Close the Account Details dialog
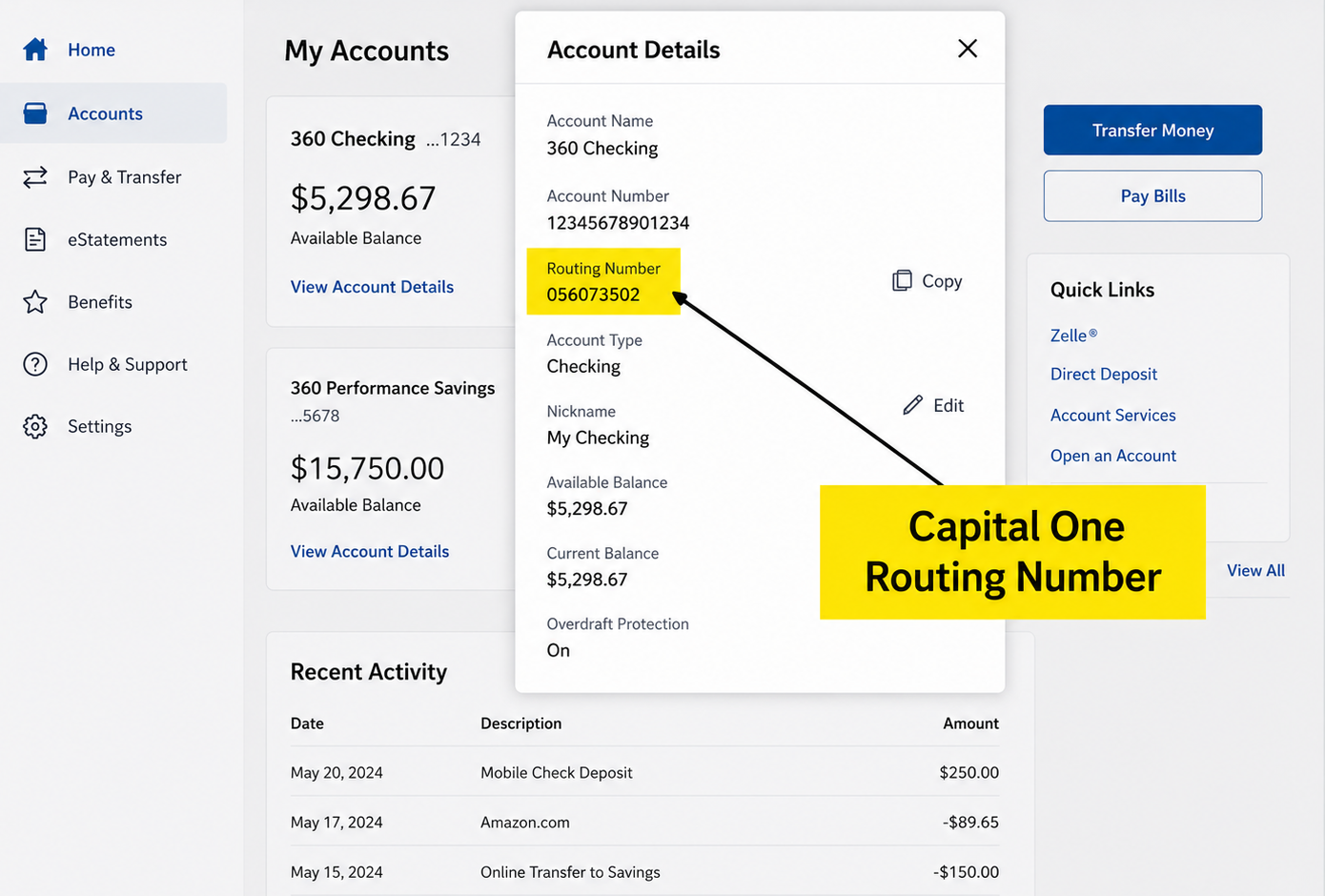 pyautogui.click(x=968, y=49)
